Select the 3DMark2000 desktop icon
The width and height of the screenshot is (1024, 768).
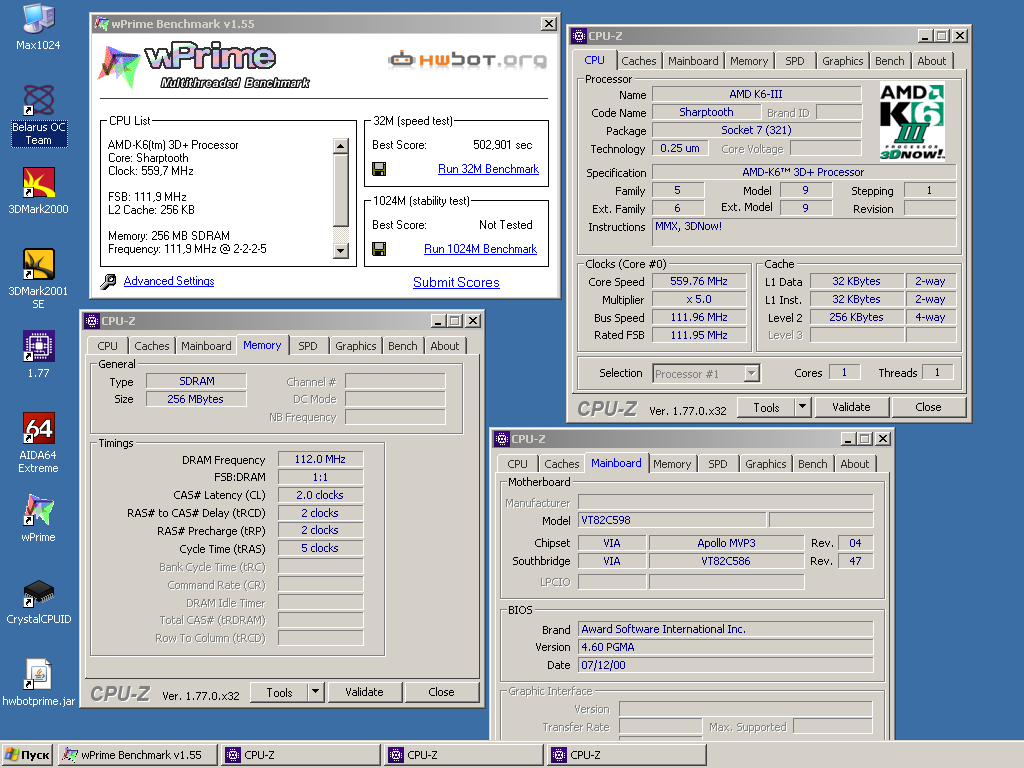click(x=38, y=191)
